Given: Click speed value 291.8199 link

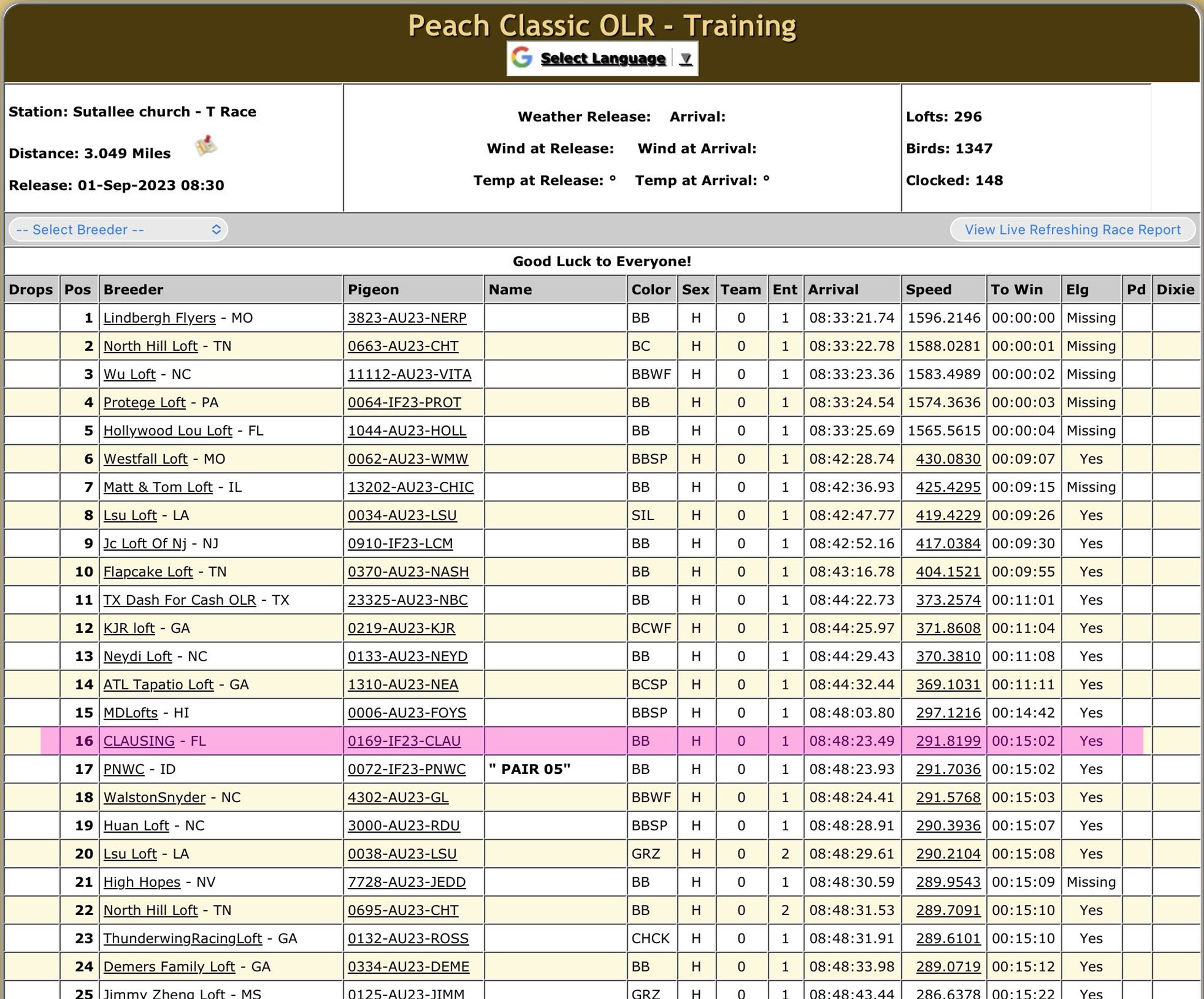Looking at the screenshot, I should pyautogui.click(x=948, y=741).
